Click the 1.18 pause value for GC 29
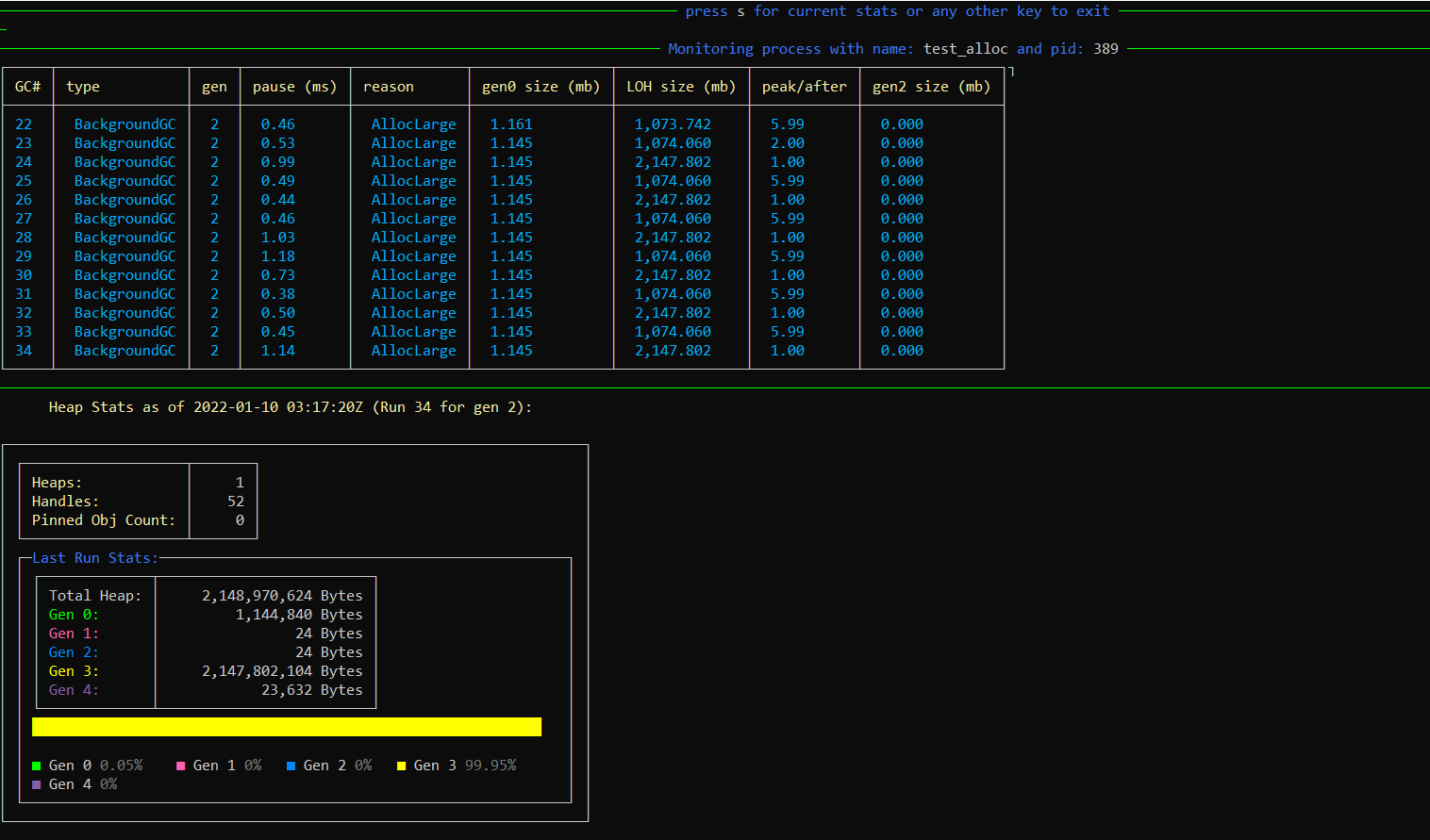This screenshot has width=1430, height=840. tap(277, 256)
